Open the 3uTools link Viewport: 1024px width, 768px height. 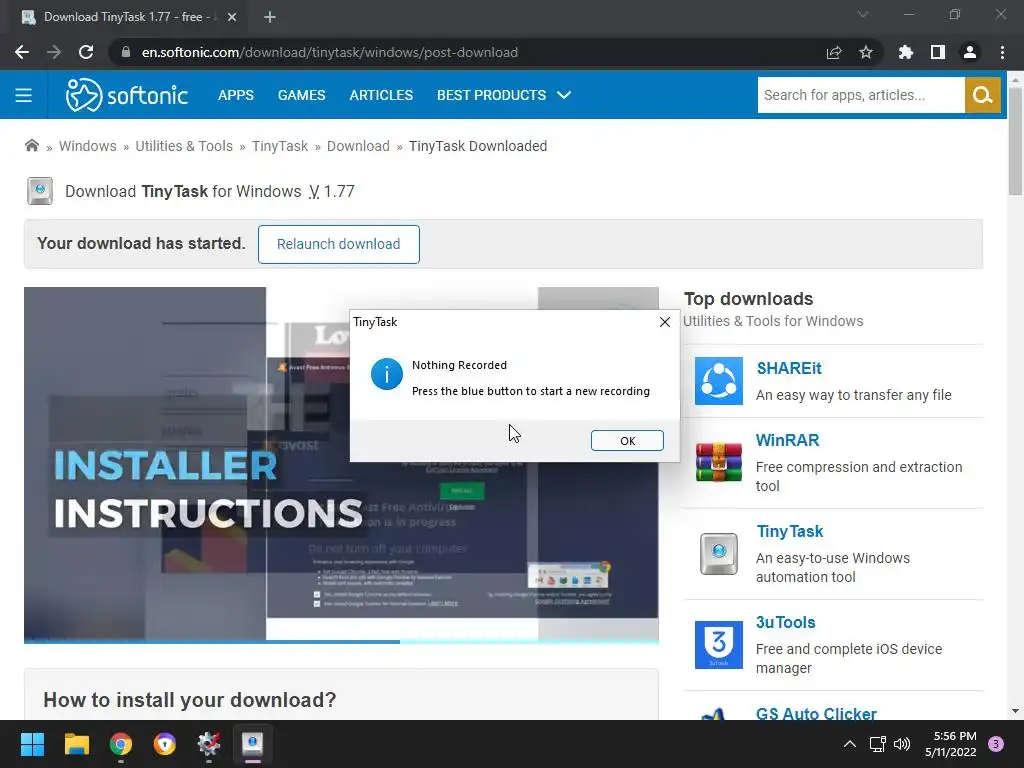coord(786,622)
